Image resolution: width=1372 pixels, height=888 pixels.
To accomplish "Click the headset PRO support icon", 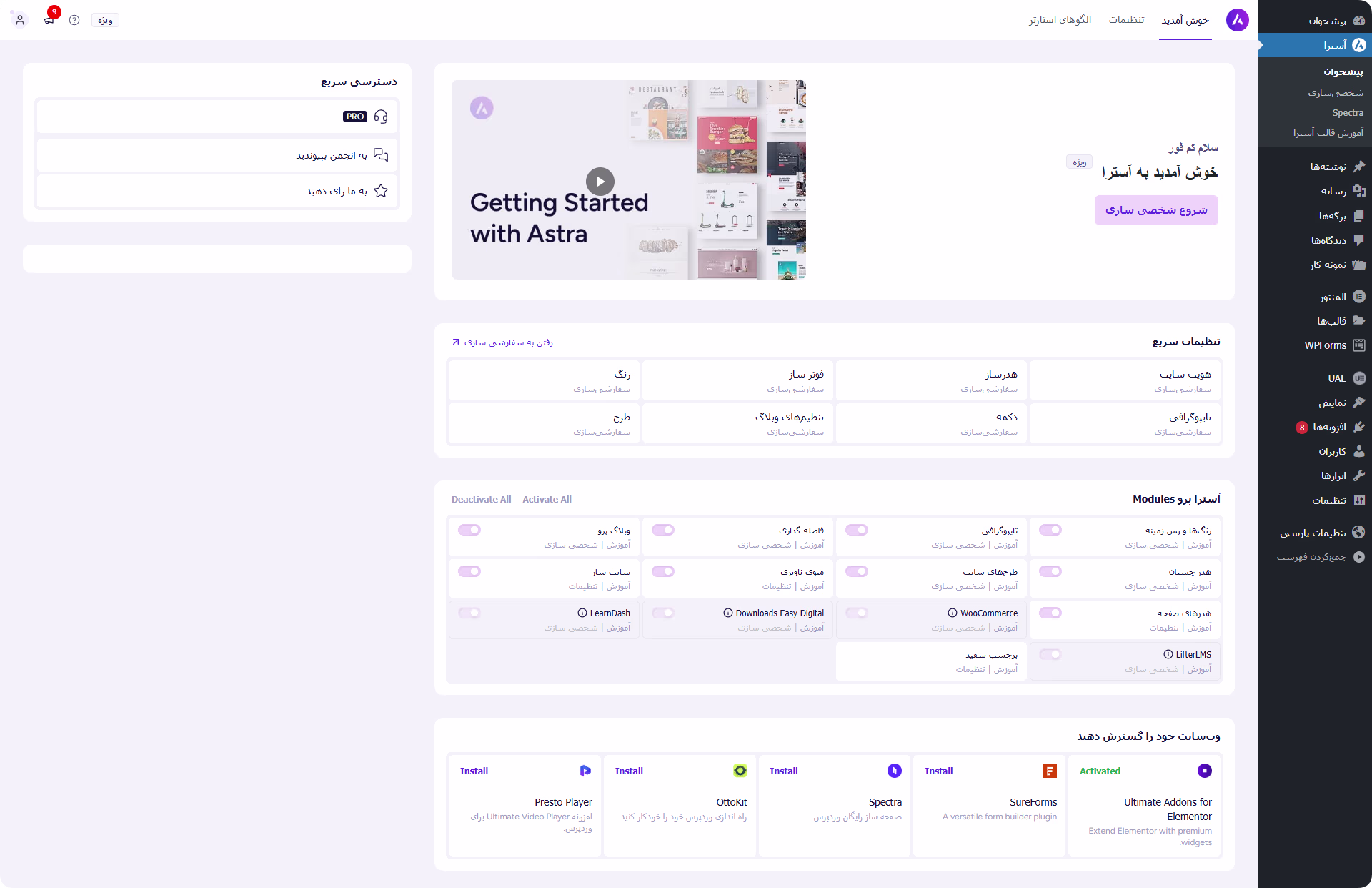I will 381,117.
